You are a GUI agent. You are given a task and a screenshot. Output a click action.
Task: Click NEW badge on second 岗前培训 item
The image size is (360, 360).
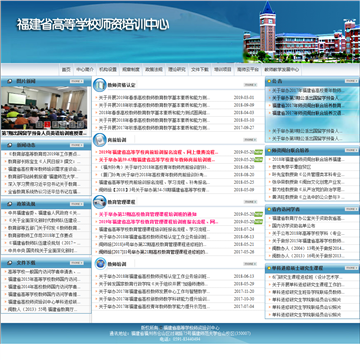pos(259,160)
